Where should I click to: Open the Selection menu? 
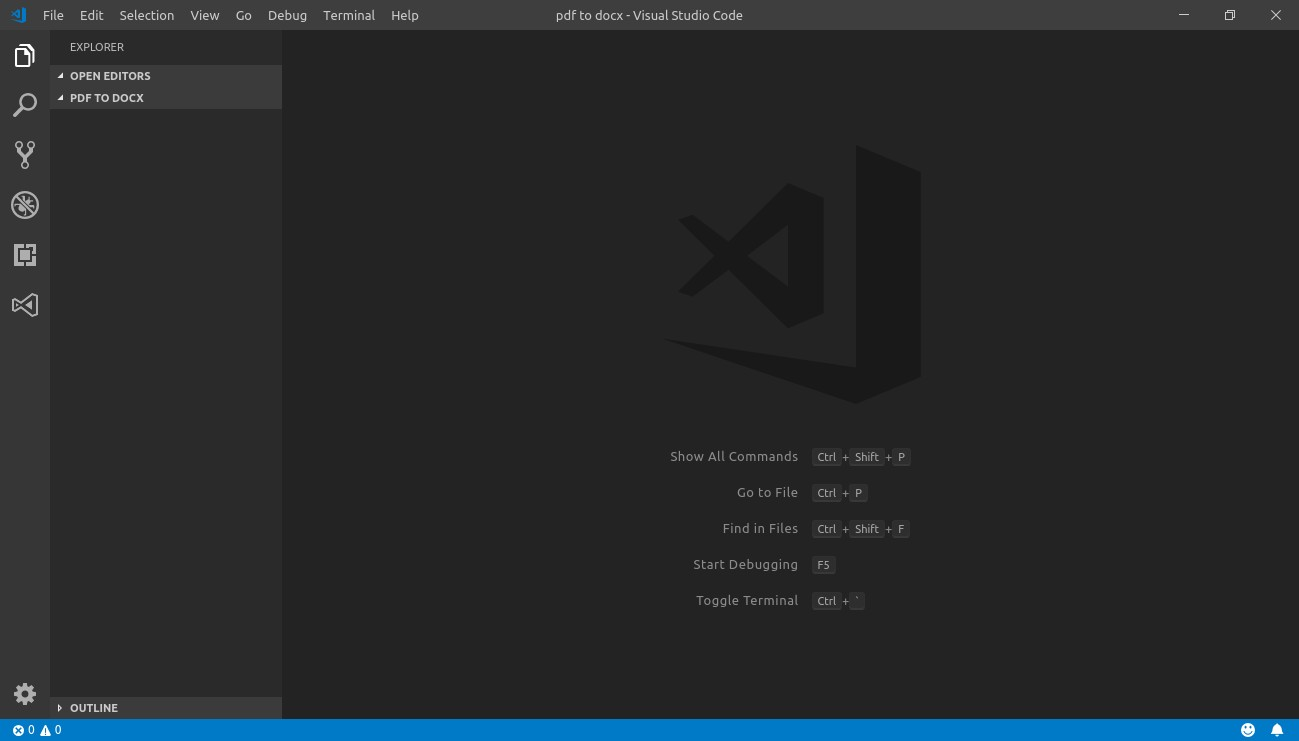[146, 15]
